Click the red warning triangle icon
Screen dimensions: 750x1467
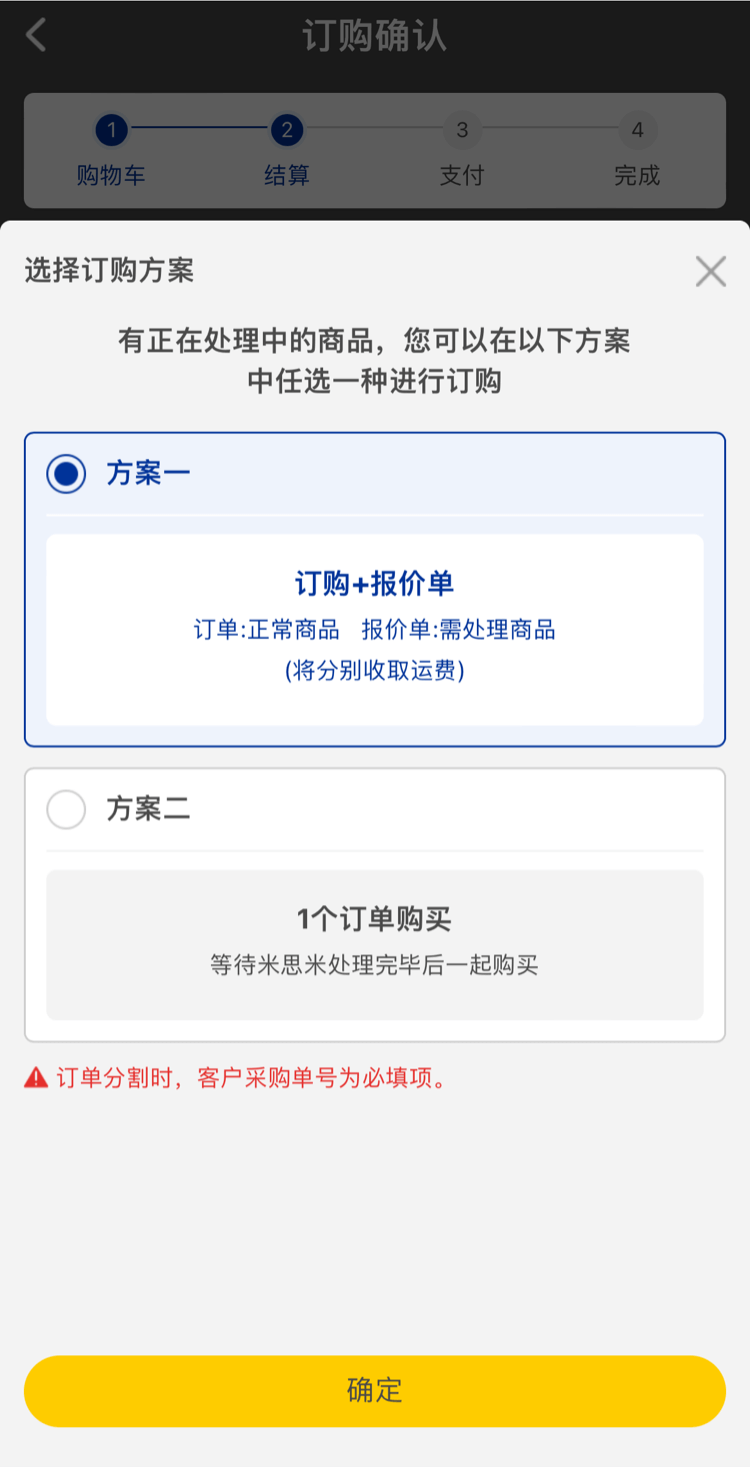click(x=36, y=1078)
